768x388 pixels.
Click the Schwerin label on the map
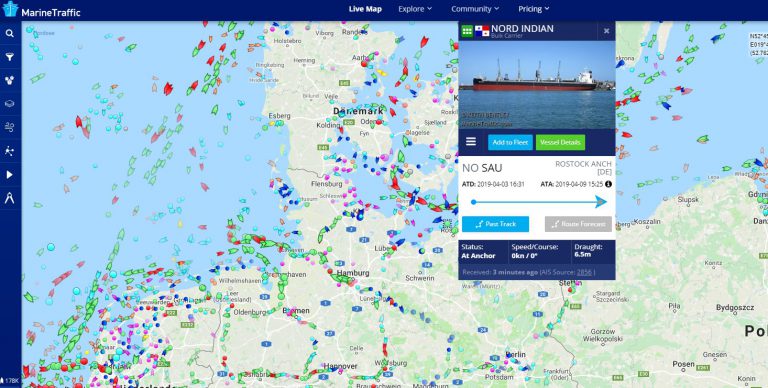[420, 278]
